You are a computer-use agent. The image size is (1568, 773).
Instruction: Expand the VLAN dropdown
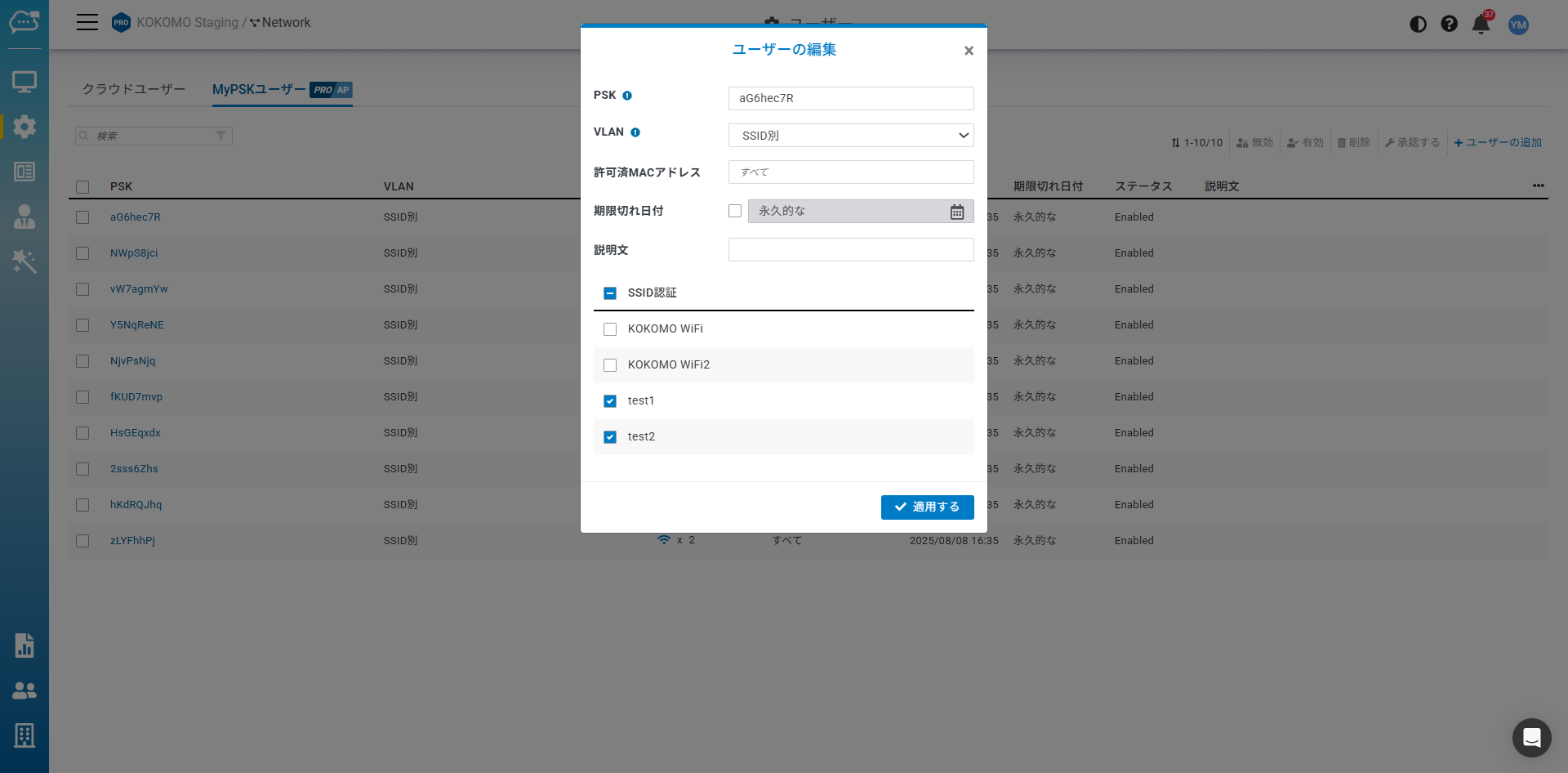(x=850, y=136)
